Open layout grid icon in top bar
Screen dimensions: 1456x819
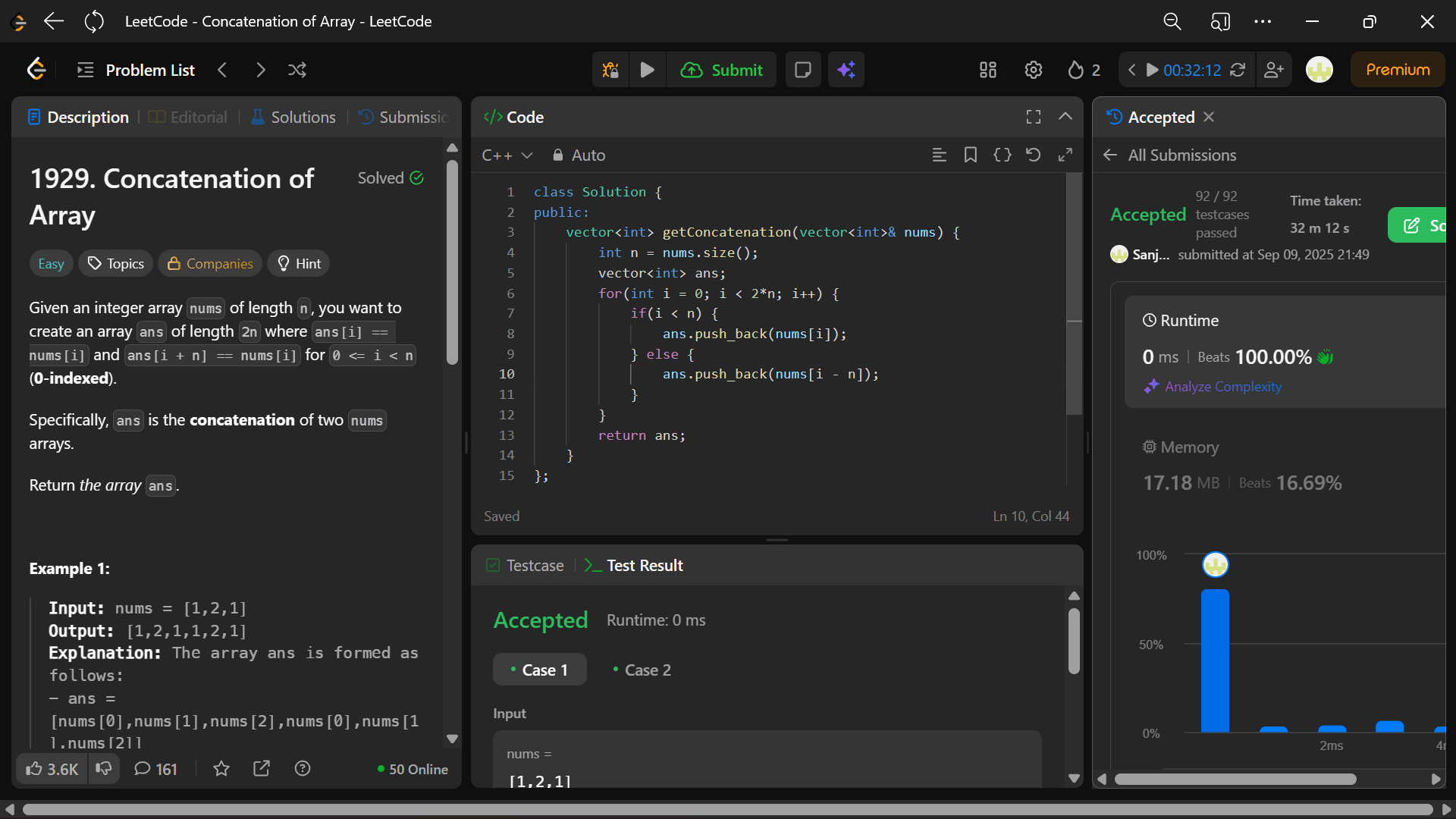click(x=987, y=70)
